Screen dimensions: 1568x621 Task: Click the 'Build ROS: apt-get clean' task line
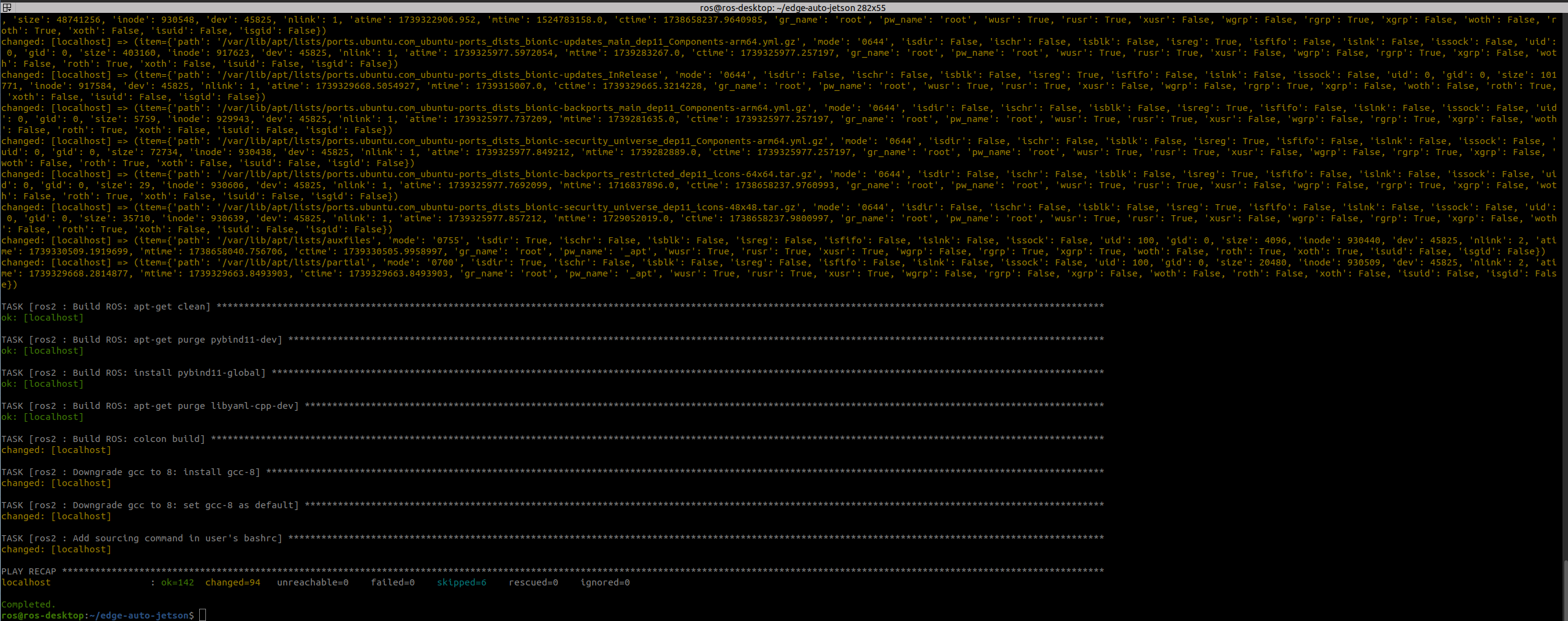pyautogui.click(x=552, y=306)
